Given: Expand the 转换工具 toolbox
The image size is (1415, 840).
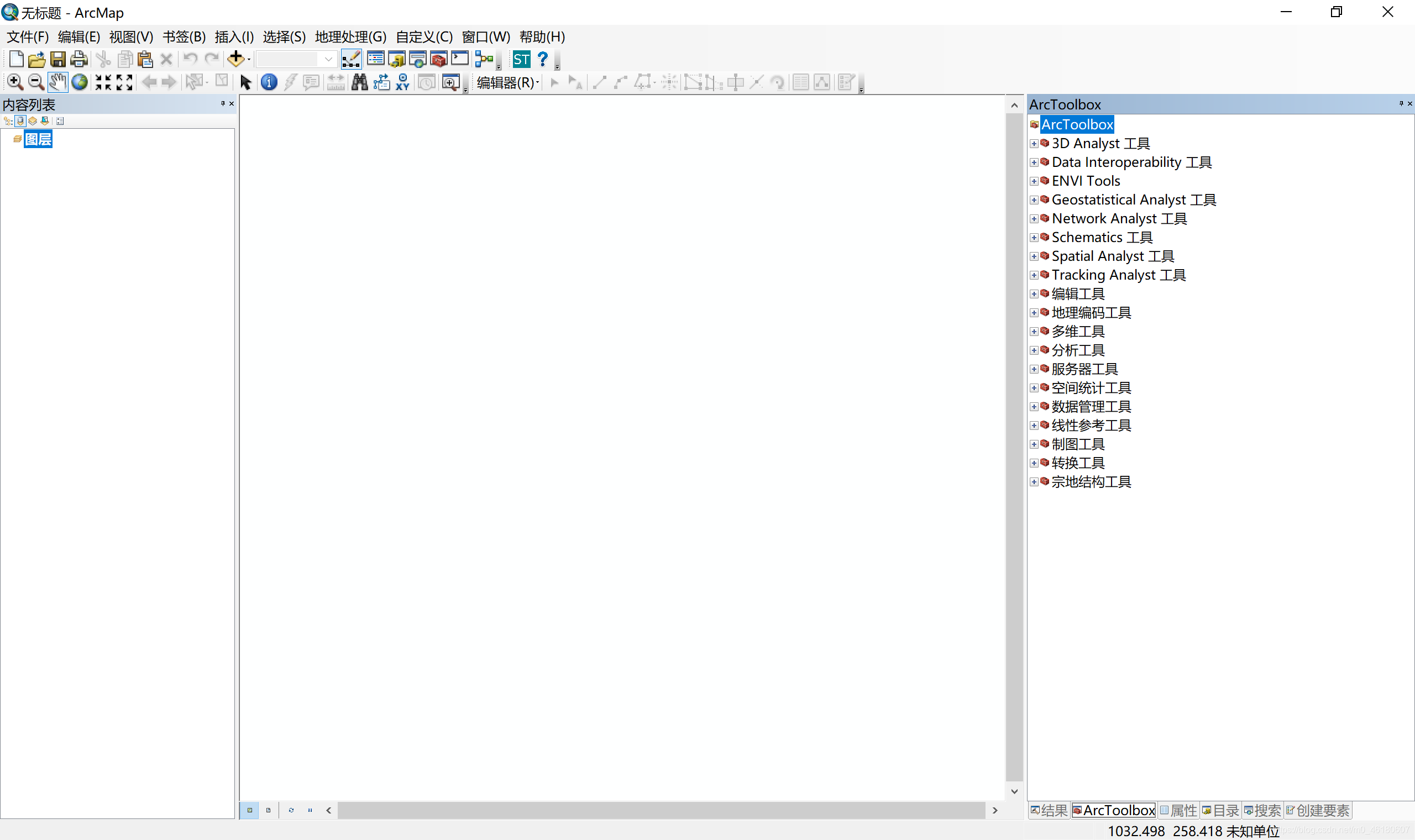Looking at the screenshot, I should 1034,463.
